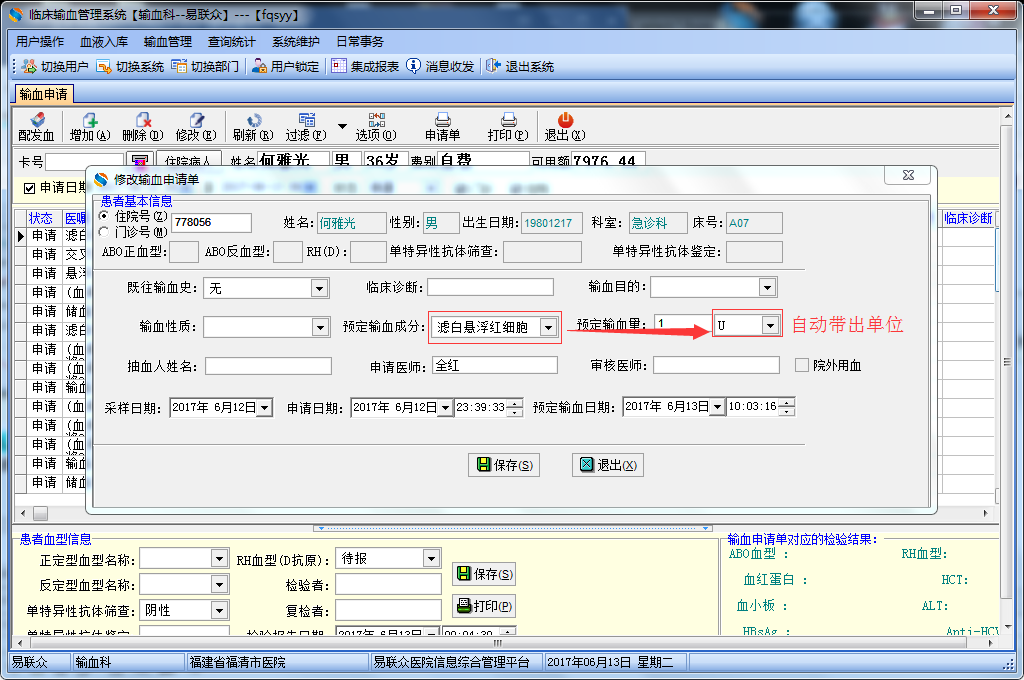Click the 复检者 input field
This screenshot has height=680, width=1024.
point(389,610)
